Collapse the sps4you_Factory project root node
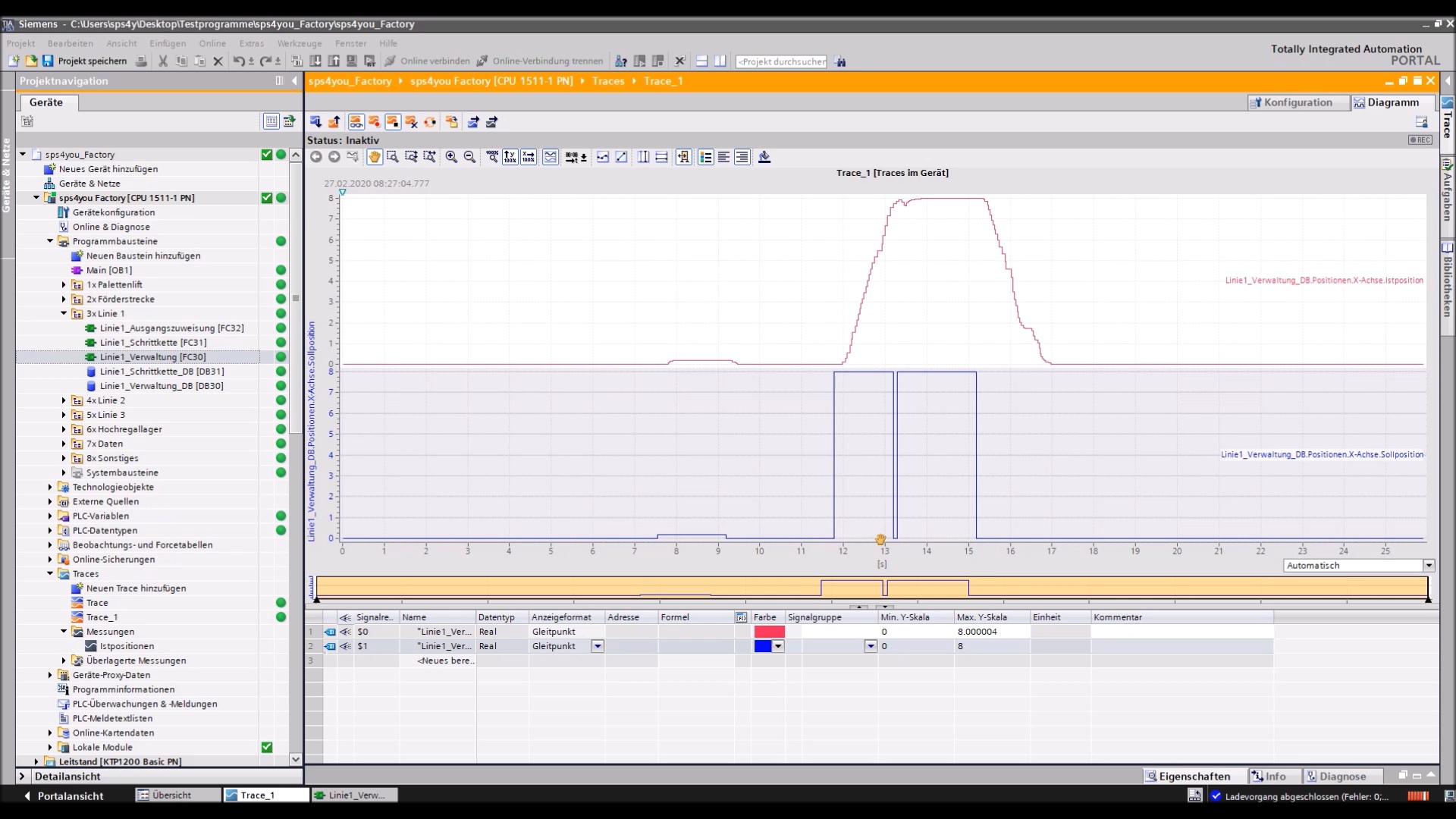 (x=23, y=155)
